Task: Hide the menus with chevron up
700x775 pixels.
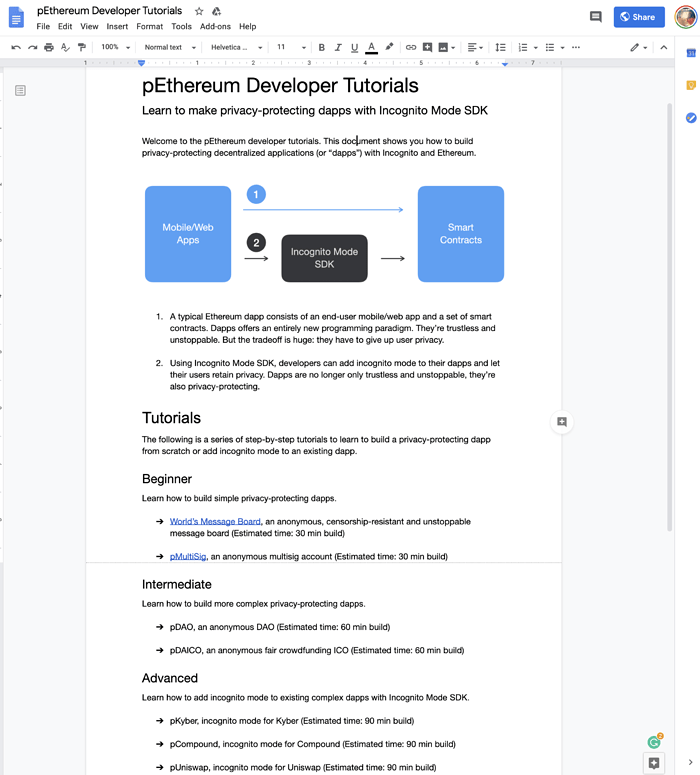Action: (x=663, y=47)
